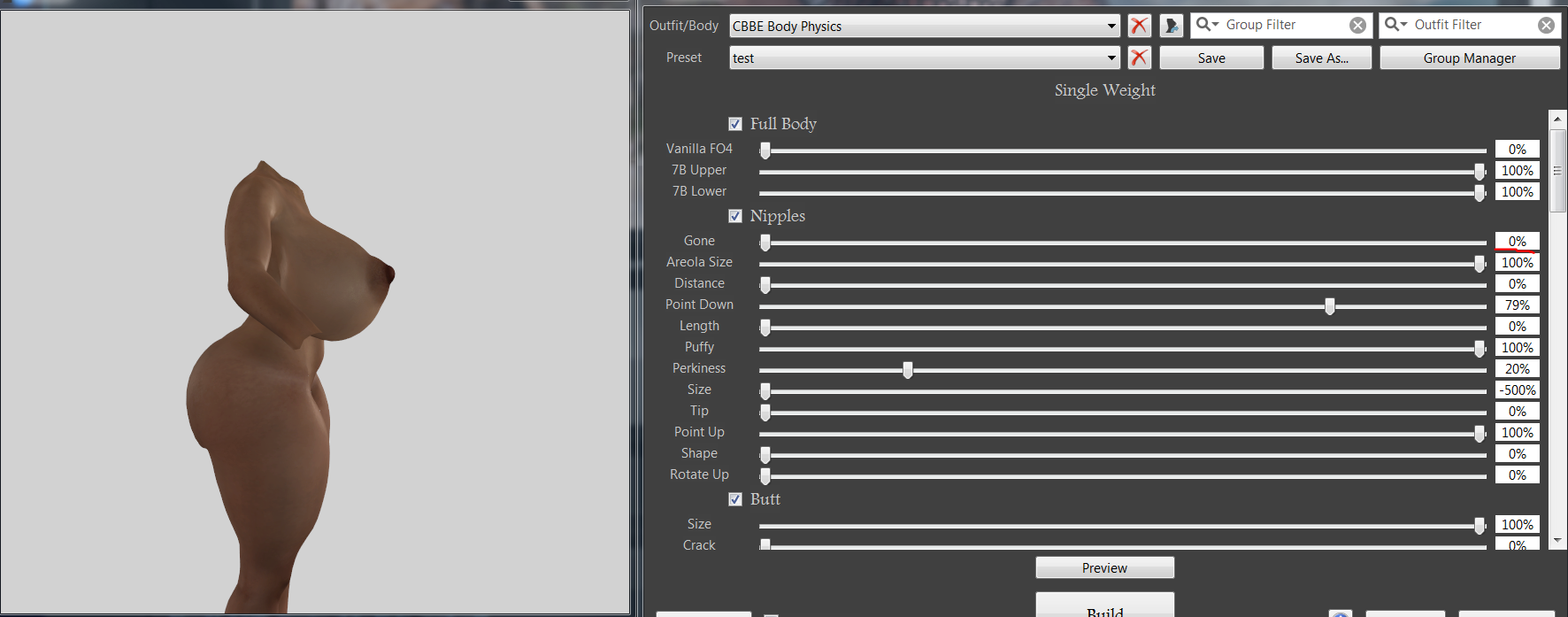
Task: Click the brush icon next to the Outfit/Body row
Action: tap(1171, 26)
